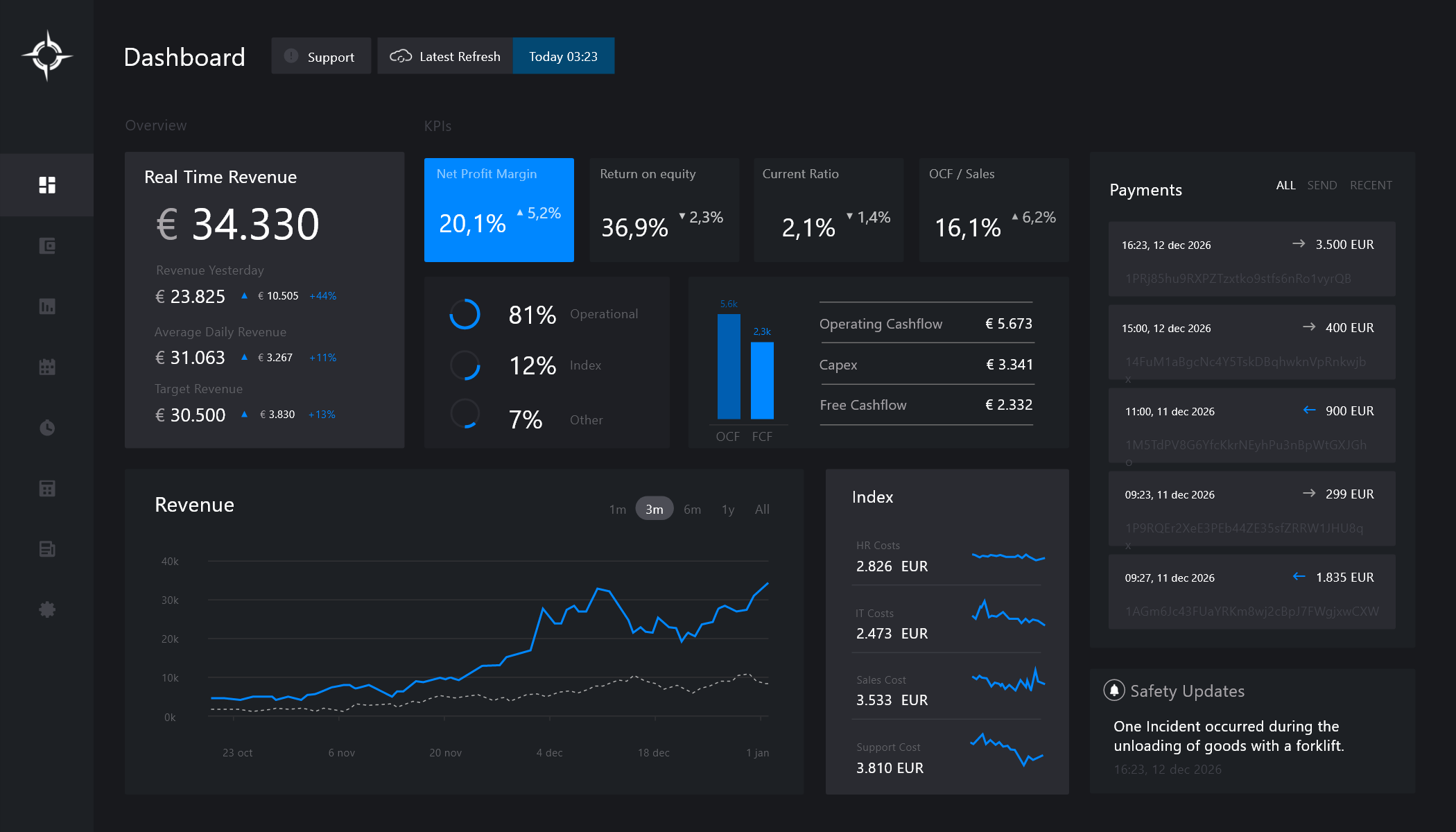Switch revenue chart to 1y view

727,508
